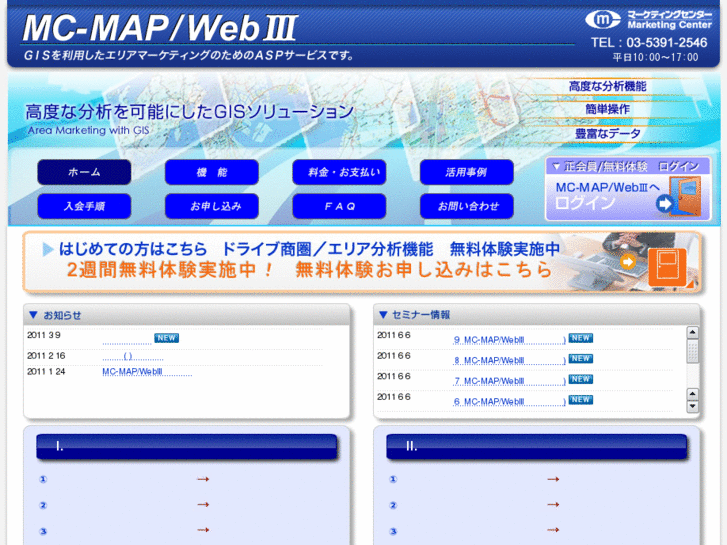Screen dimensions: 727x545
Task: Click TEL : 03-5391-2546 text
Action: click(x=649, y=43)
